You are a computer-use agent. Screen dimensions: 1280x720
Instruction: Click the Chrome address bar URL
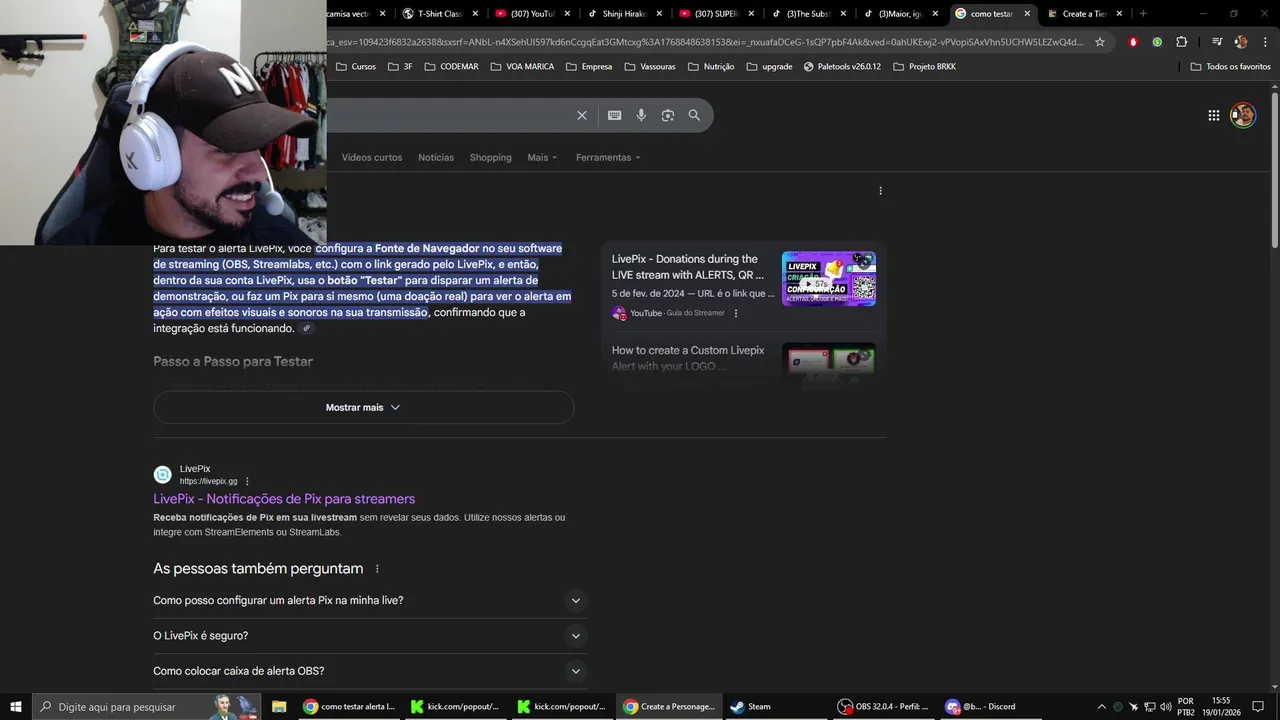[704, 42]
